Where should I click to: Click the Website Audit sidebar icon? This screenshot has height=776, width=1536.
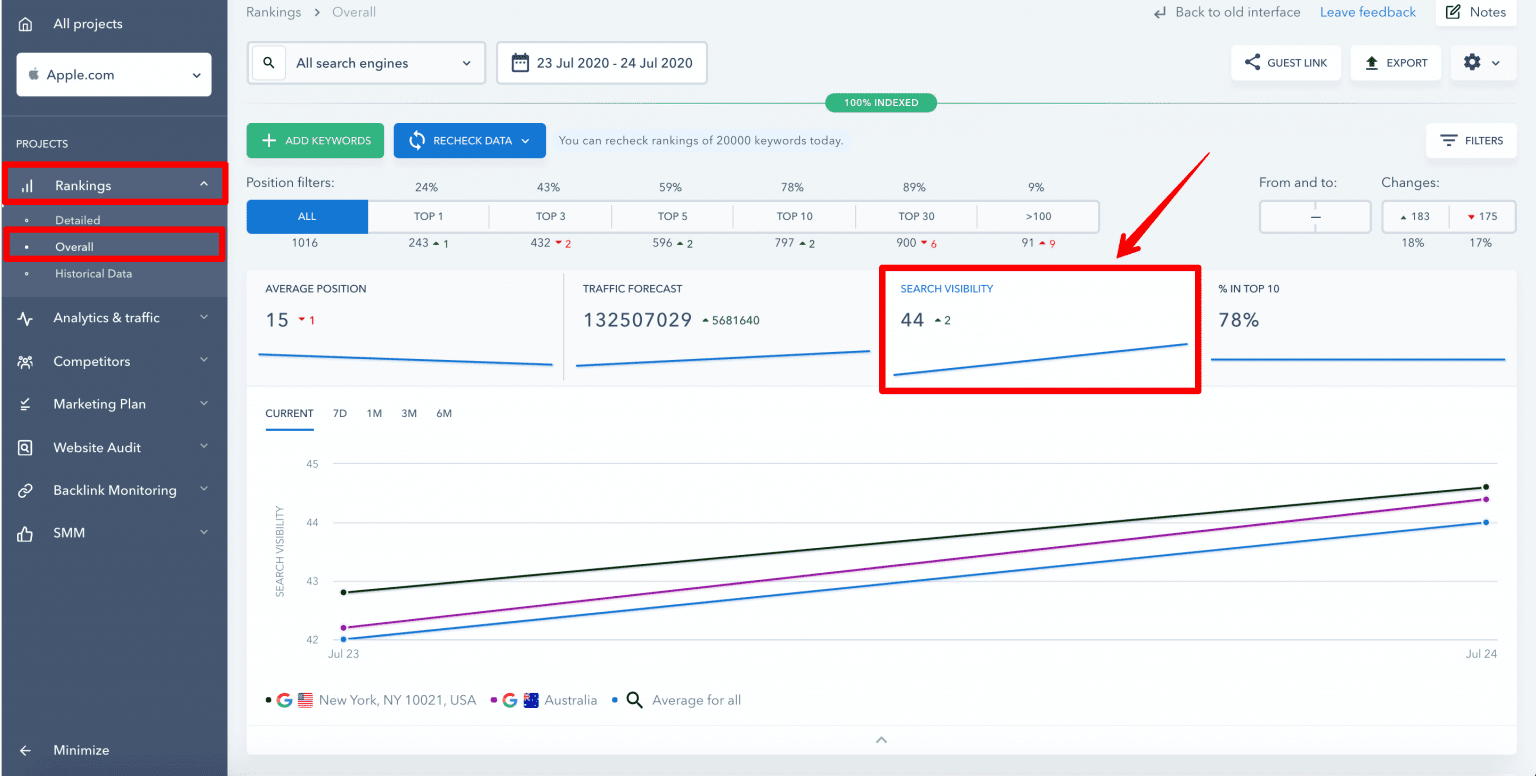point(27,447)
